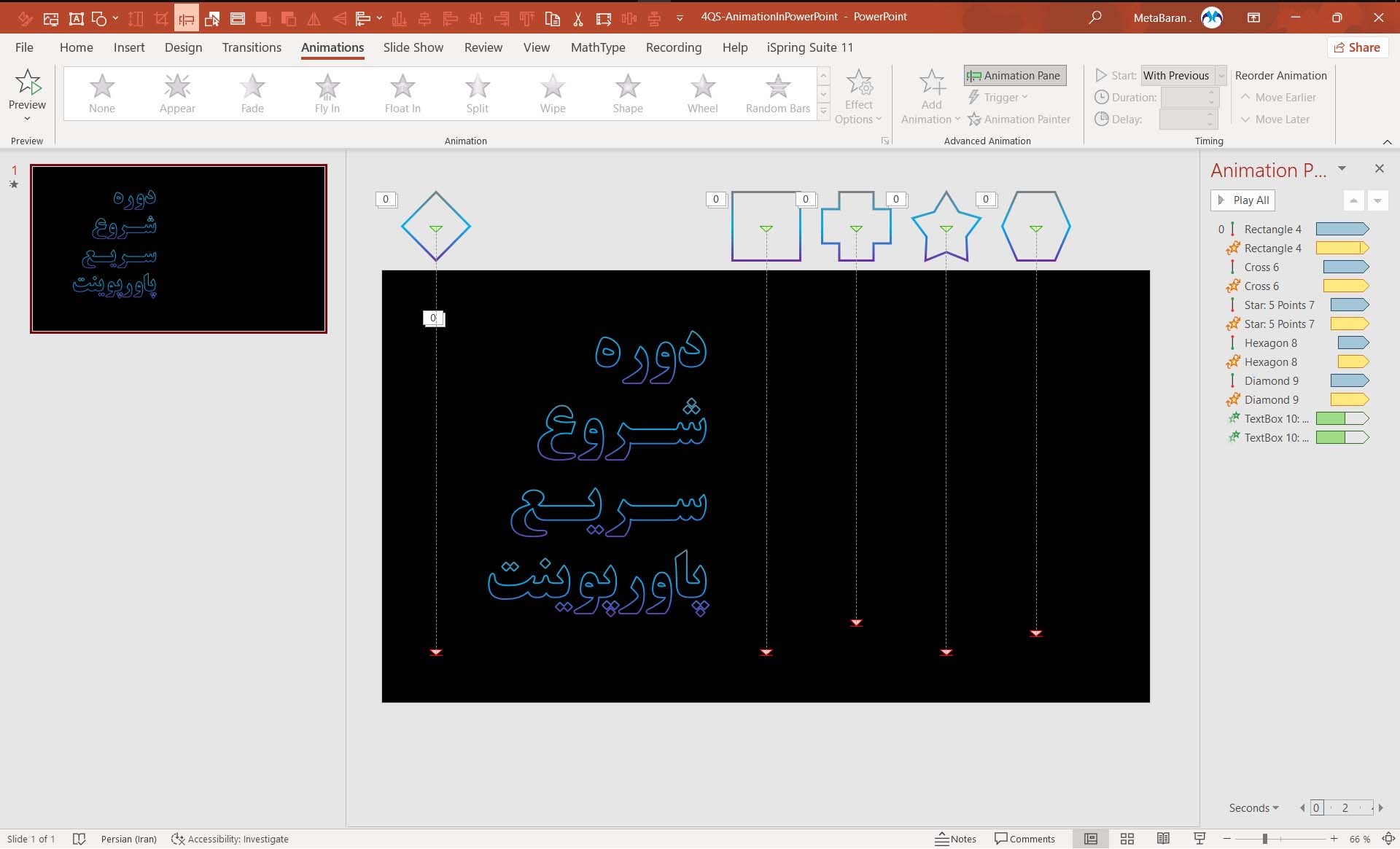The height and width of the screenshot is (849, 1400).
Task: Choose the Split animation from the gallery
Action: coord(478,94)
